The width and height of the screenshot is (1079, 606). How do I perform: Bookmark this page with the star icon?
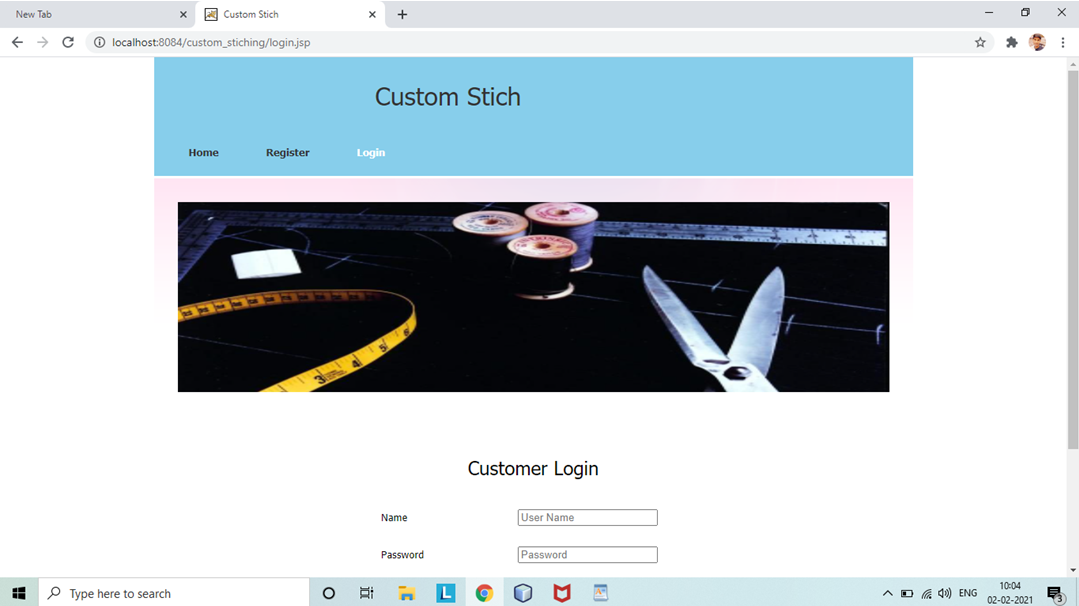pyautogui.click(x=980, y=42)
